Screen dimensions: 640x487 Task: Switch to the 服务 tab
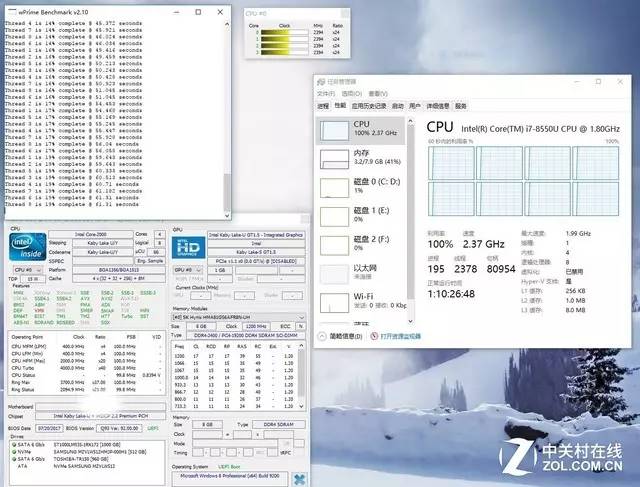click(x=460, y=106)
